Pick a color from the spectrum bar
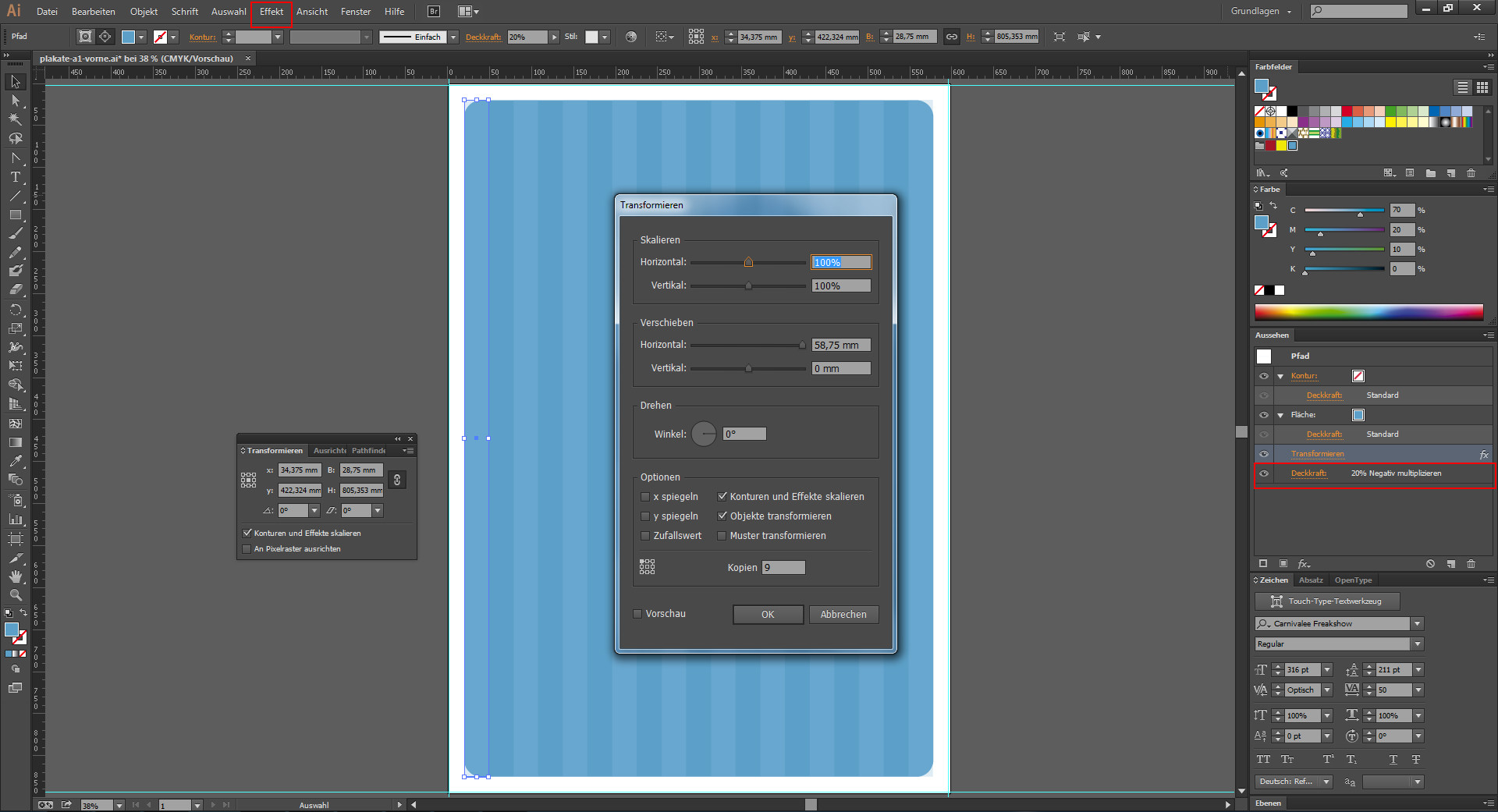This screenshot has height=812, width=1498. 1368,312
